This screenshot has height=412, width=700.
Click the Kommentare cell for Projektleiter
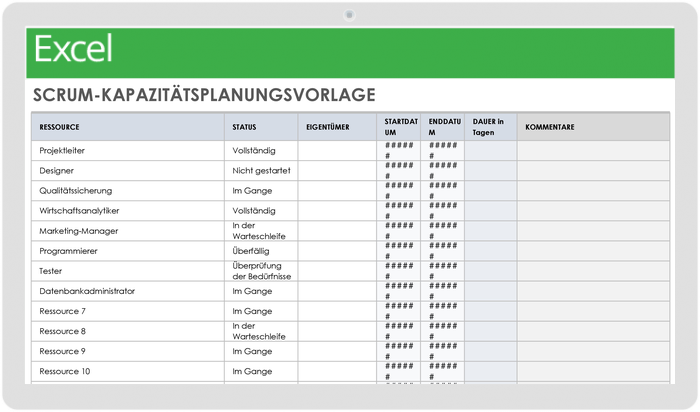pos(593,151)
